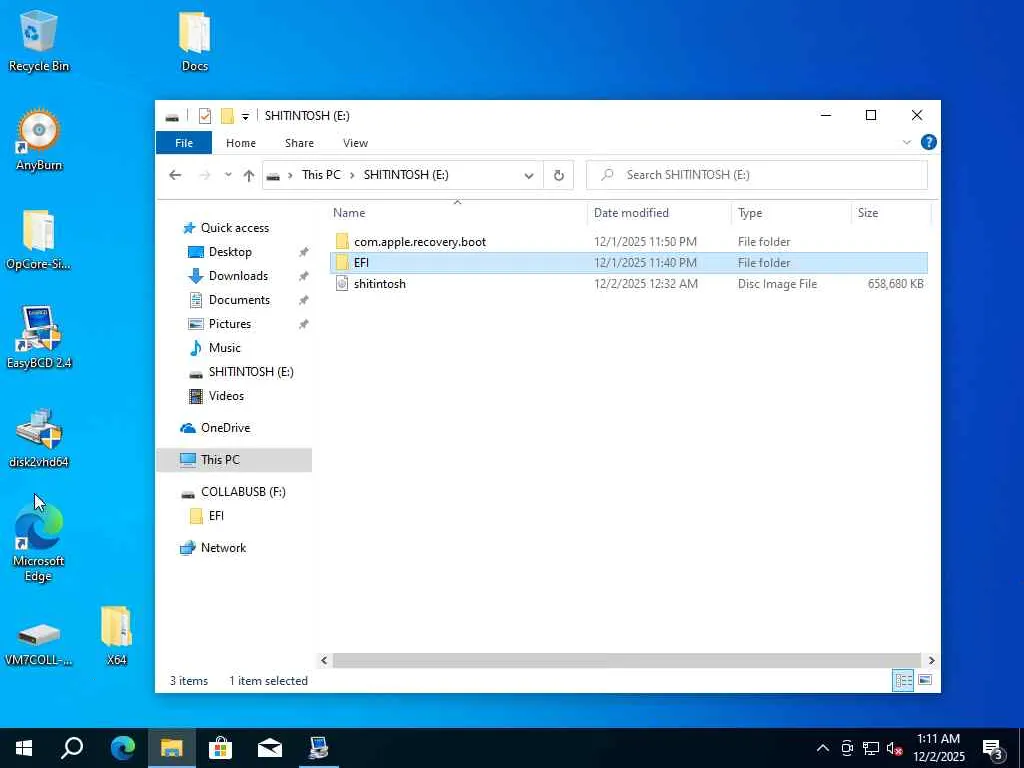Click the Properties quick access toolbar icon
The height and width of the screenshot is (768, 1024).
[x=205, y=116]
